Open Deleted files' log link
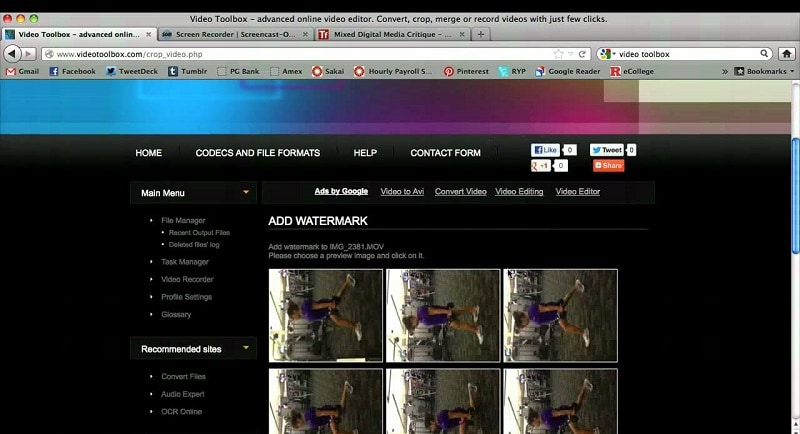Image resolution: width=800 pixels, height=434 pixels. (x=194, y=245)
